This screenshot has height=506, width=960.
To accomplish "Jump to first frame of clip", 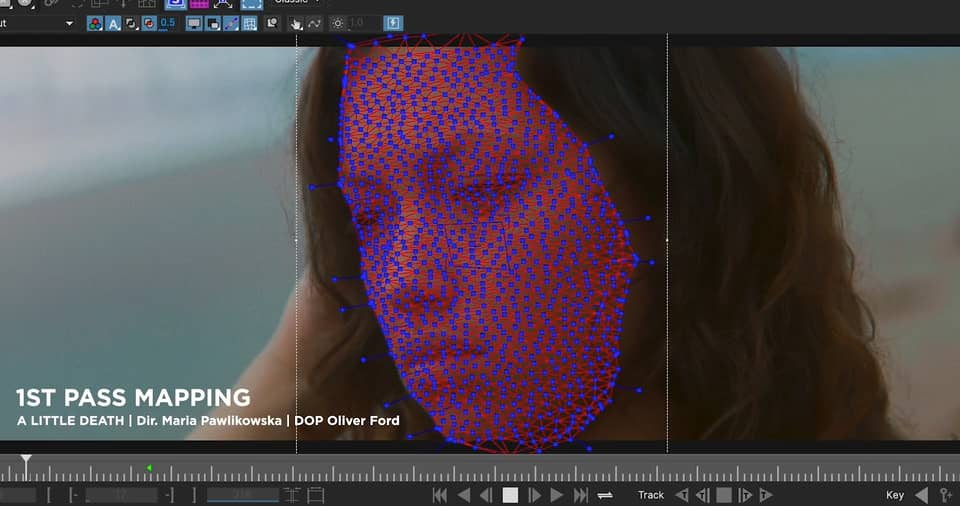I will point(440,495).
